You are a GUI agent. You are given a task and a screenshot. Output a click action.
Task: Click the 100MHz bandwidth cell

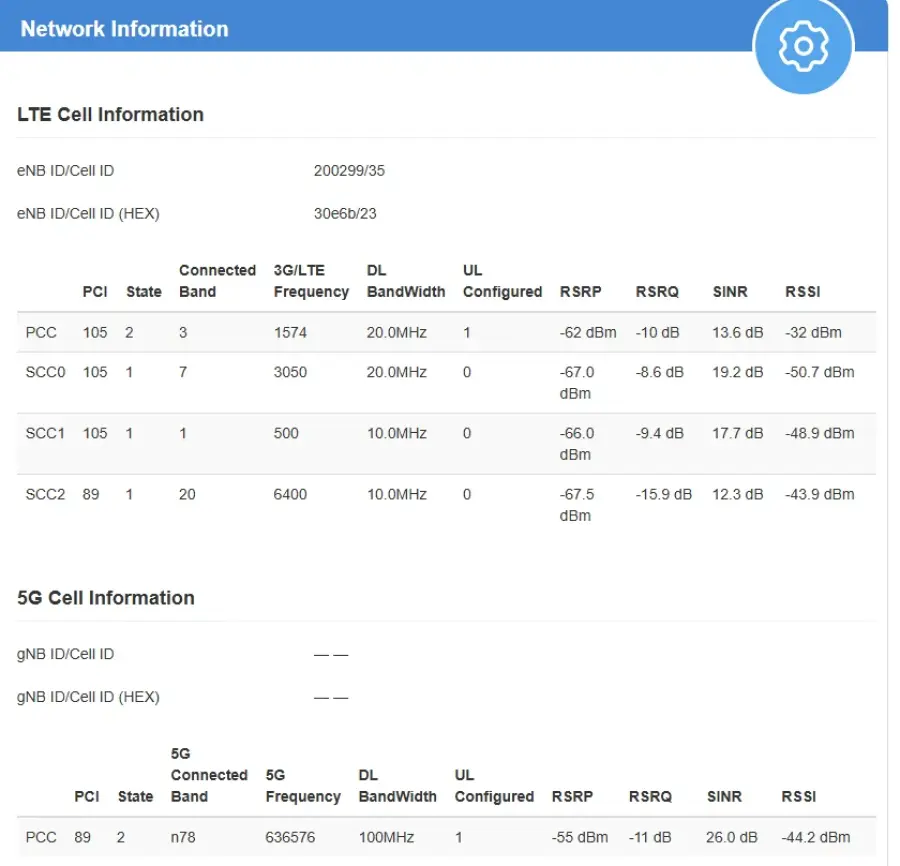pyautogui.click(x=386, y=837)
